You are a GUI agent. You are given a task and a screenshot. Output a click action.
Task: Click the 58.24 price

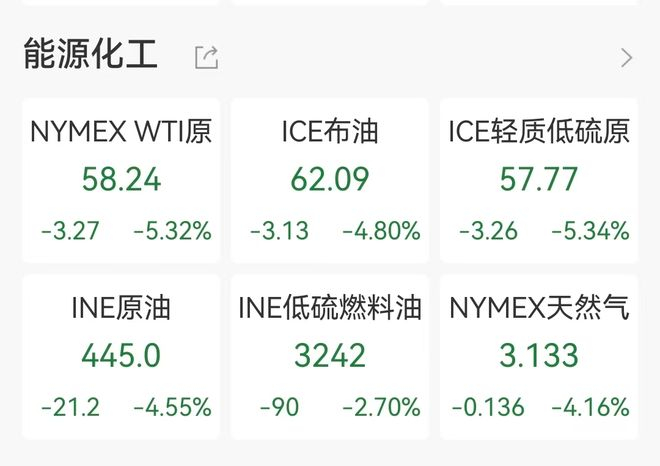tap(121, 179)
